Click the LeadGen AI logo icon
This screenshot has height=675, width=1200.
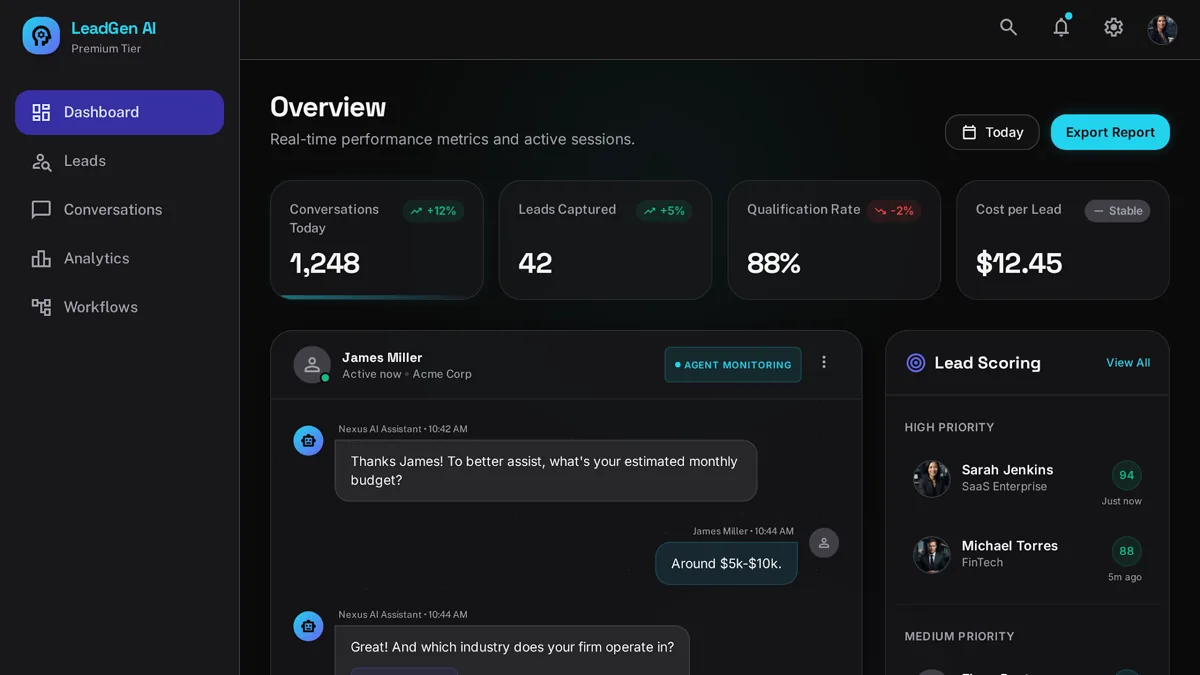[x=41, y=35]
